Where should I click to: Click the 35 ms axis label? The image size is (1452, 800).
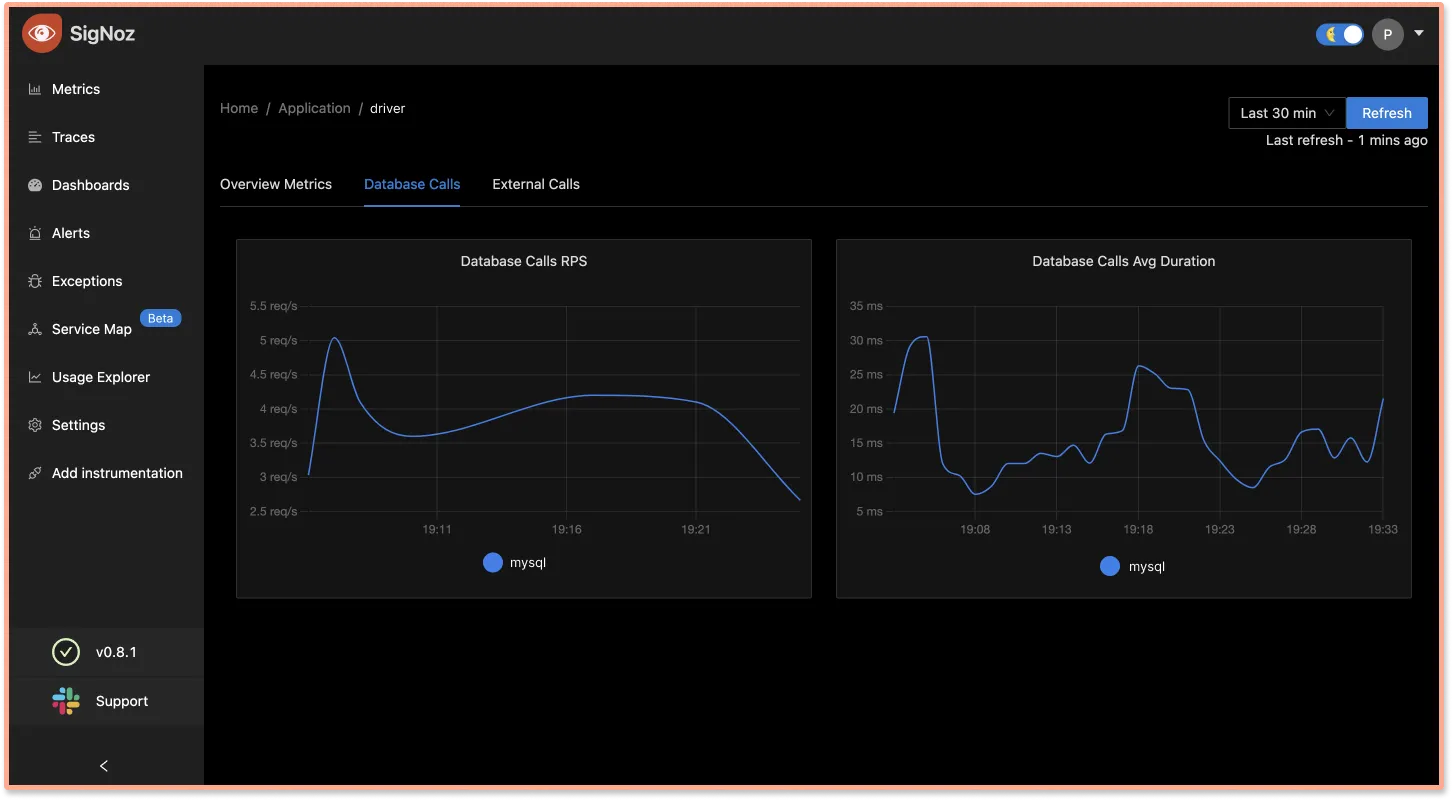pyautogui.click(x=866, y=306)
